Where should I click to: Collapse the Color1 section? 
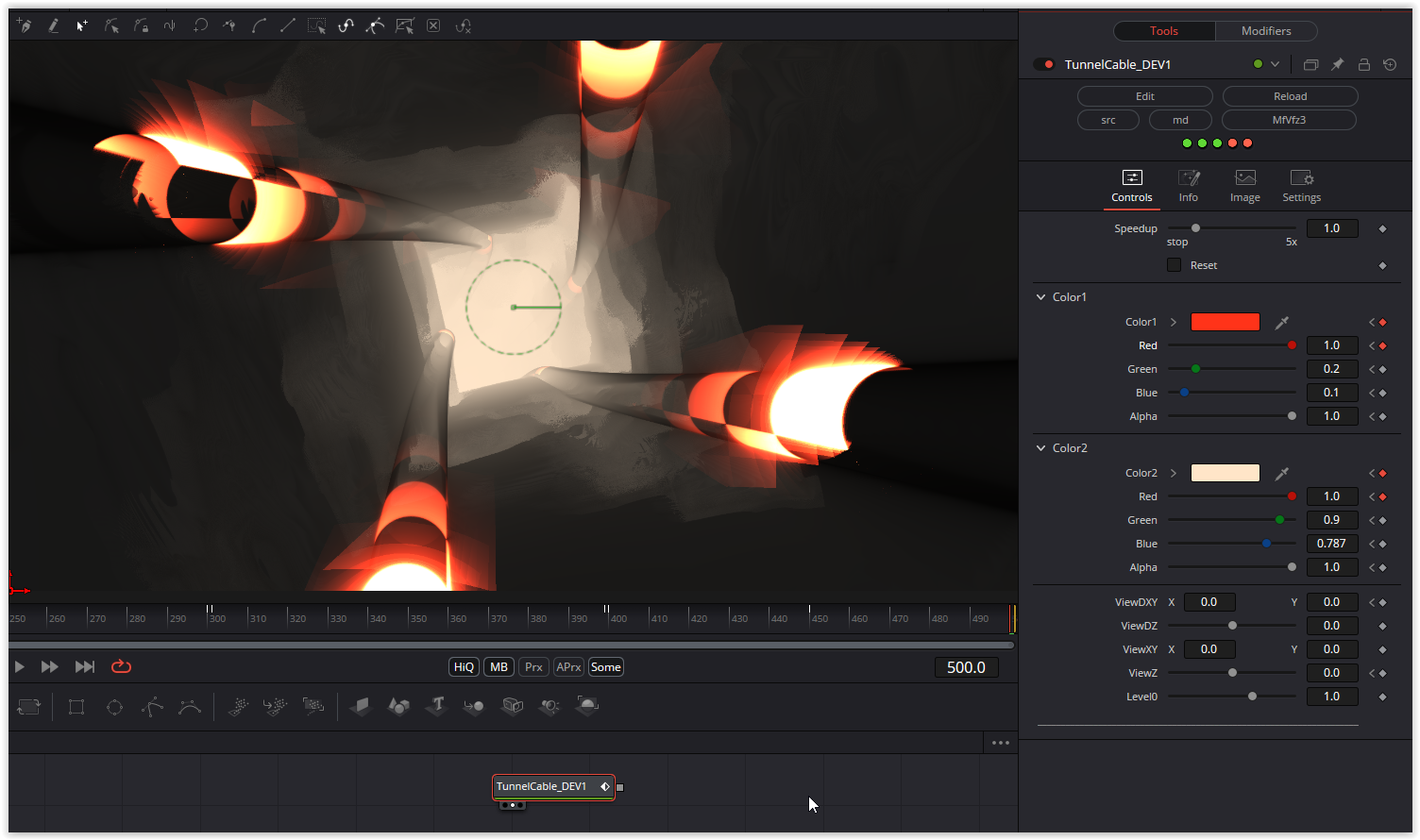[1041, 297]
